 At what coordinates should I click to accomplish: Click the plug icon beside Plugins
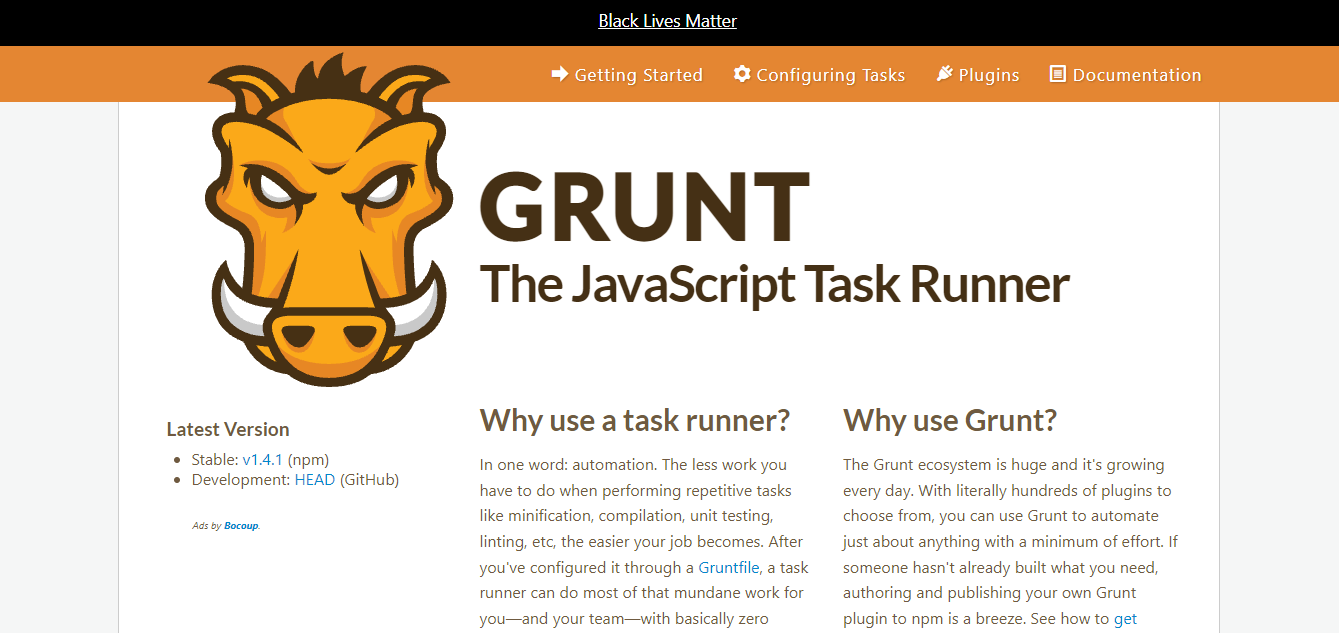pos(944,74)
